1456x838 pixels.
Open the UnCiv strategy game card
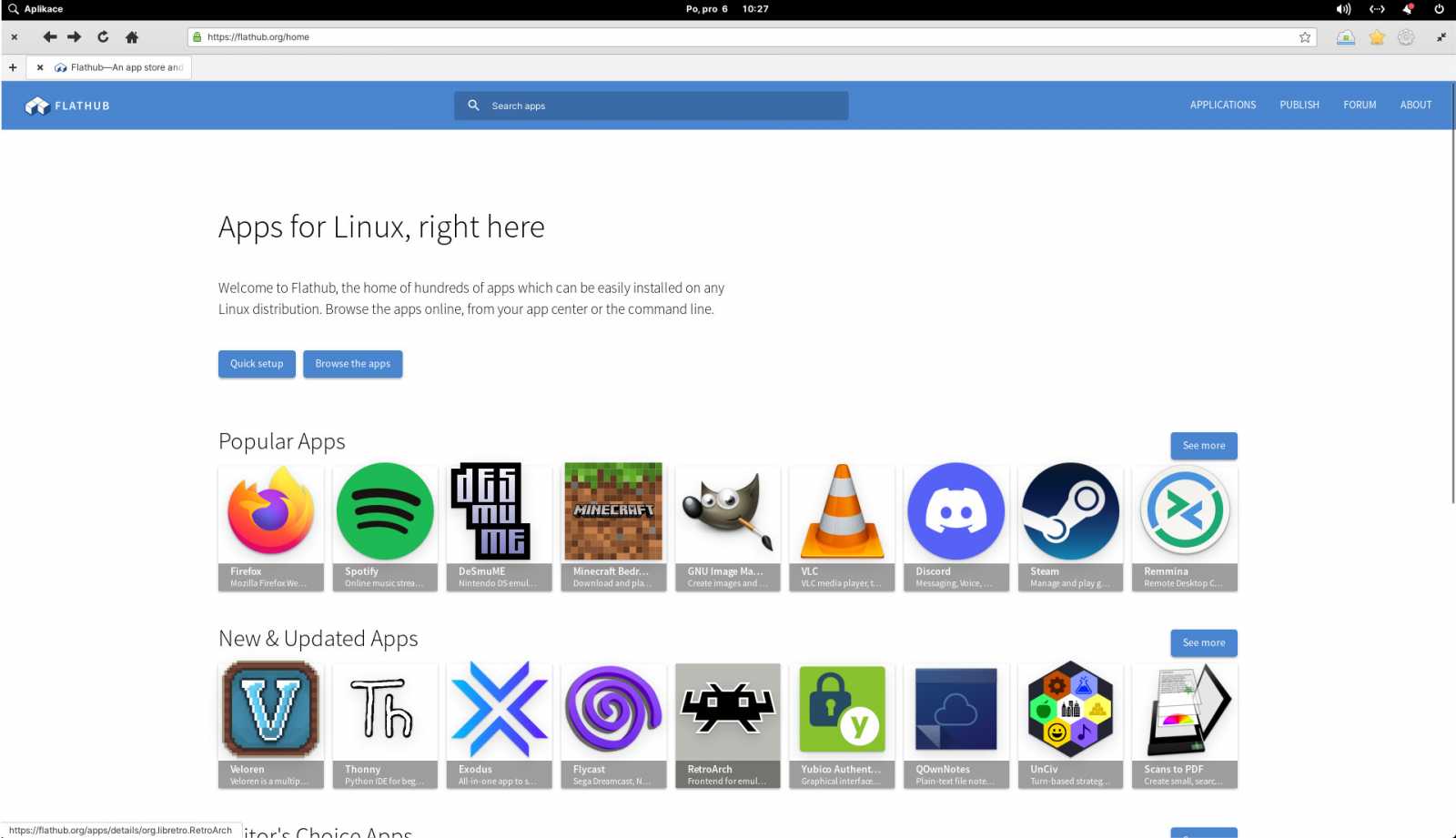[1070, 725]
